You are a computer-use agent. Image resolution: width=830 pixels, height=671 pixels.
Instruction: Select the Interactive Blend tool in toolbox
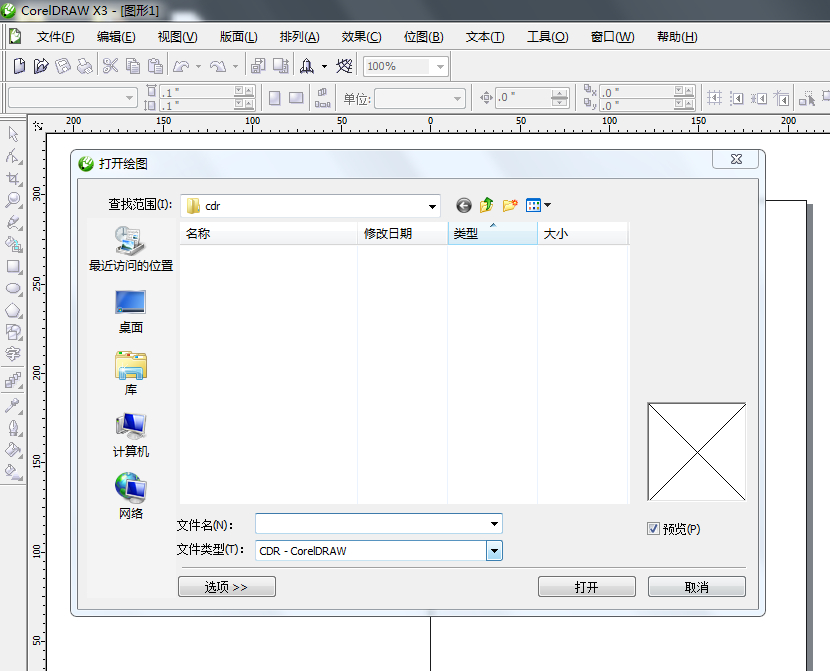[13, 379]
